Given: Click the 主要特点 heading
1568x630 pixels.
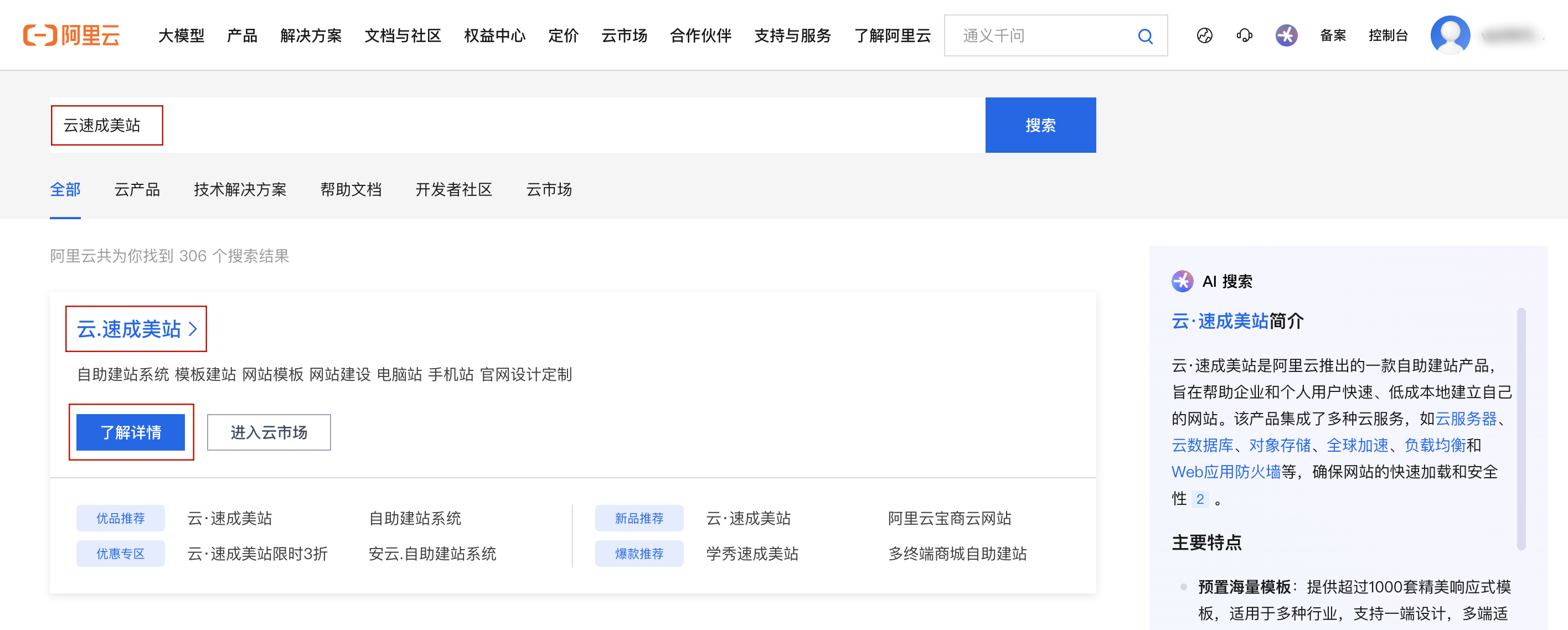Looking at the screenshot, I should tap(1206, 543).
